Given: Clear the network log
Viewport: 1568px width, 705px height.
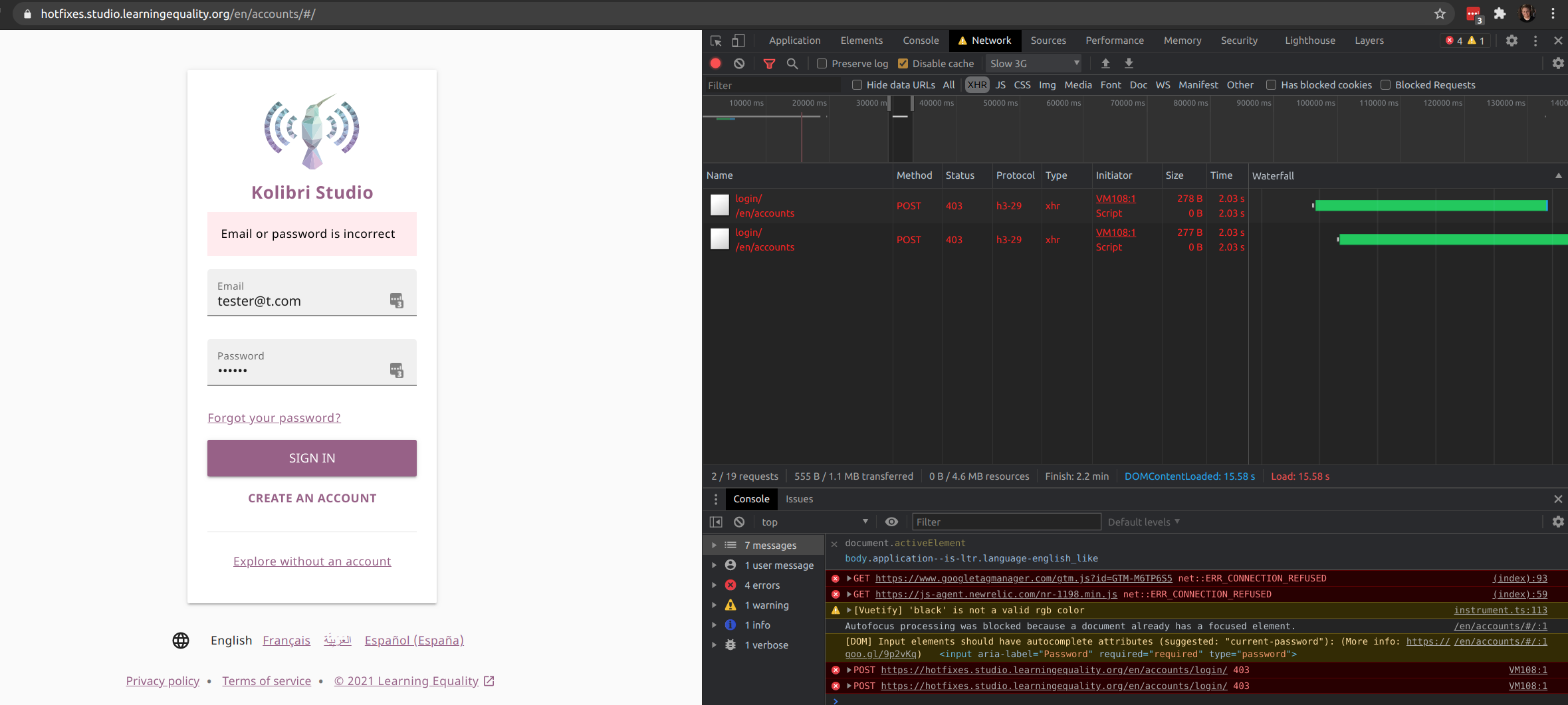Looking at the screenshot, I should pyautogui.click(x=739, y=63).
